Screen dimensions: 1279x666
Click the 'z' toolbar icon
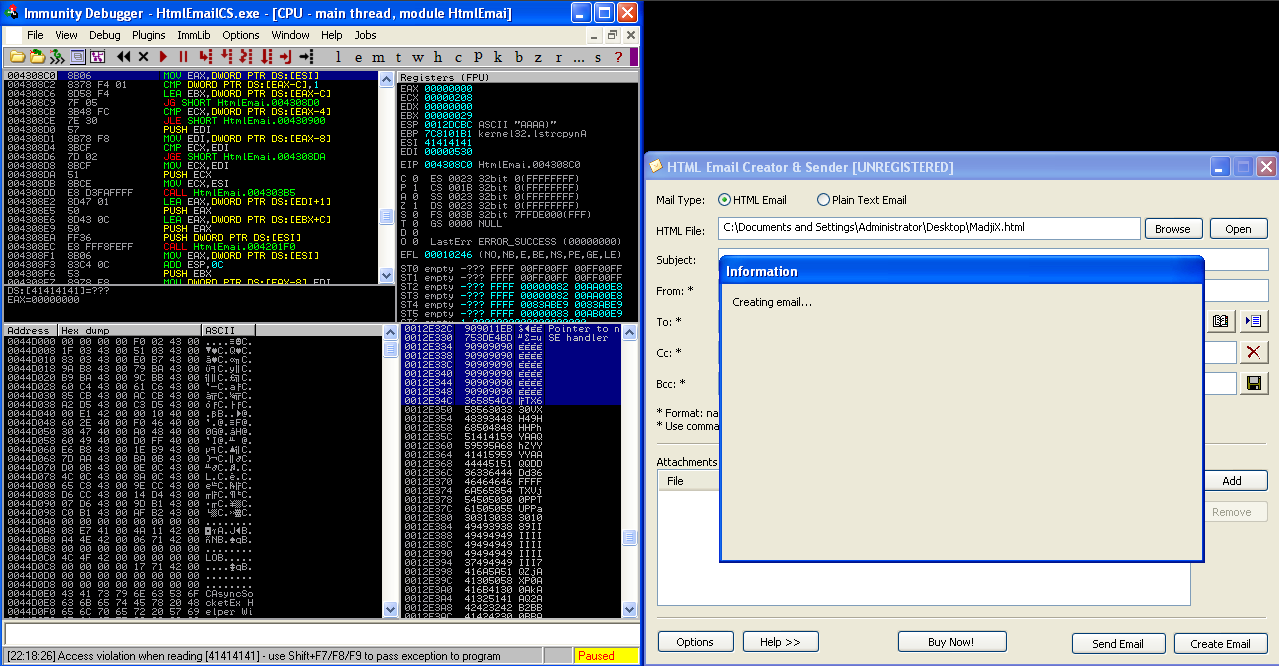tap(537, 57)
